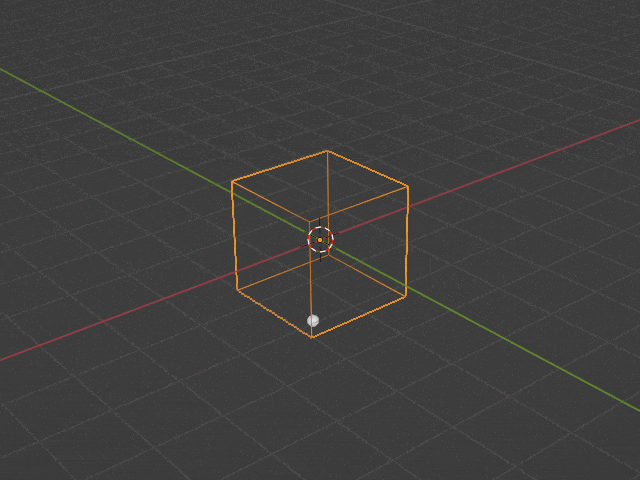
Task: Select the small white sphere below the cube
Action: tap(313, 320)
